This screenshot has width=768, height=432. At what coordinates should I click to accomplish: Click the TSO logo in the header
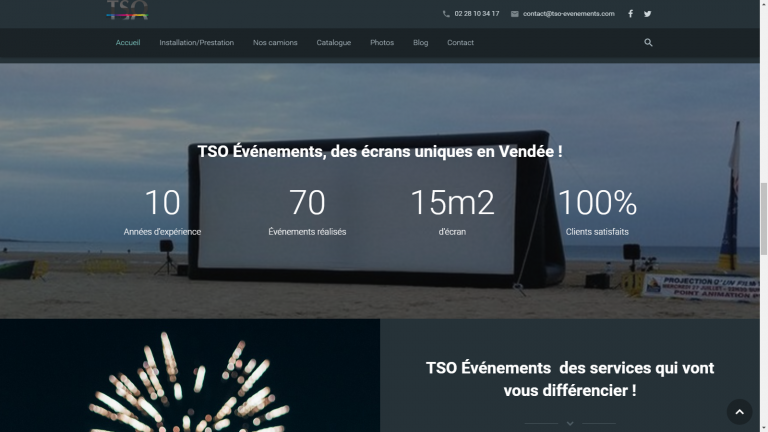click(127, 11)
